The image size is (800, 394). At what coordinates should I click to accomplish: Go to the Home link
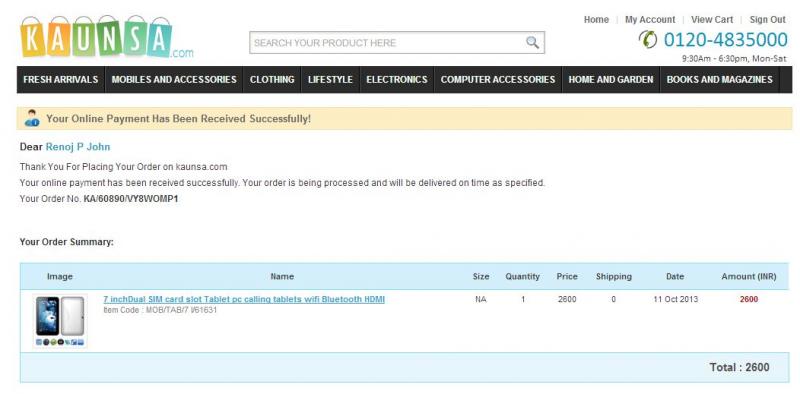point(596,19)
